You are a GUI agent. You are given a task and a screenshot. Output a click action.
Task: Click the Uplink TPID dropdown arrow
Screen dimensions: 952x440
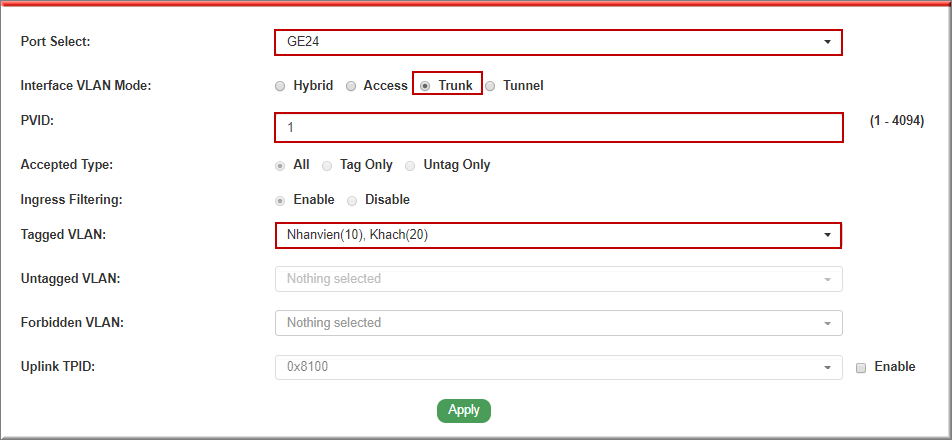[x=827, y=368]
